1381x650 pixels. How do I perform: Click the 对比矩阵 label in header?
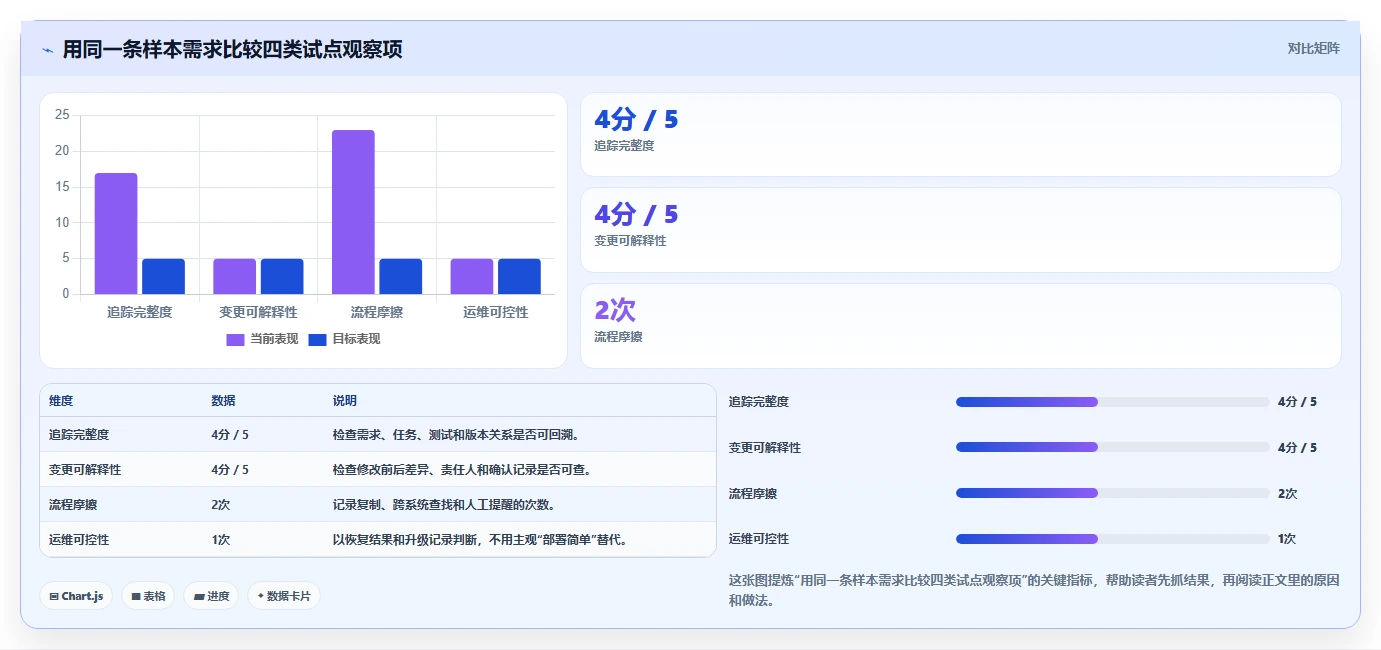pos(1313,48)
